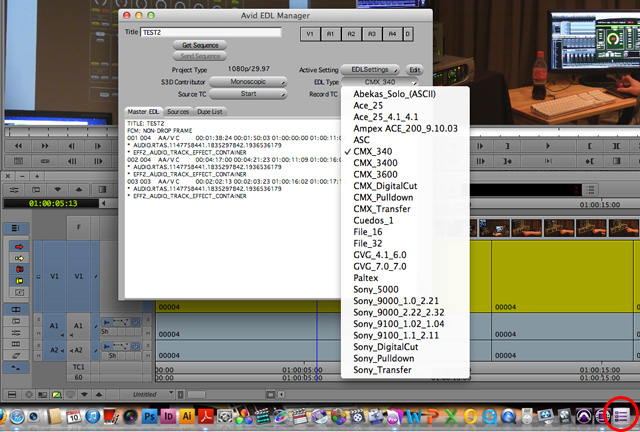Open the S3D Contributor Monoscopic dropdown
This screenshot has width=640, height=432.
coord(248,82)
